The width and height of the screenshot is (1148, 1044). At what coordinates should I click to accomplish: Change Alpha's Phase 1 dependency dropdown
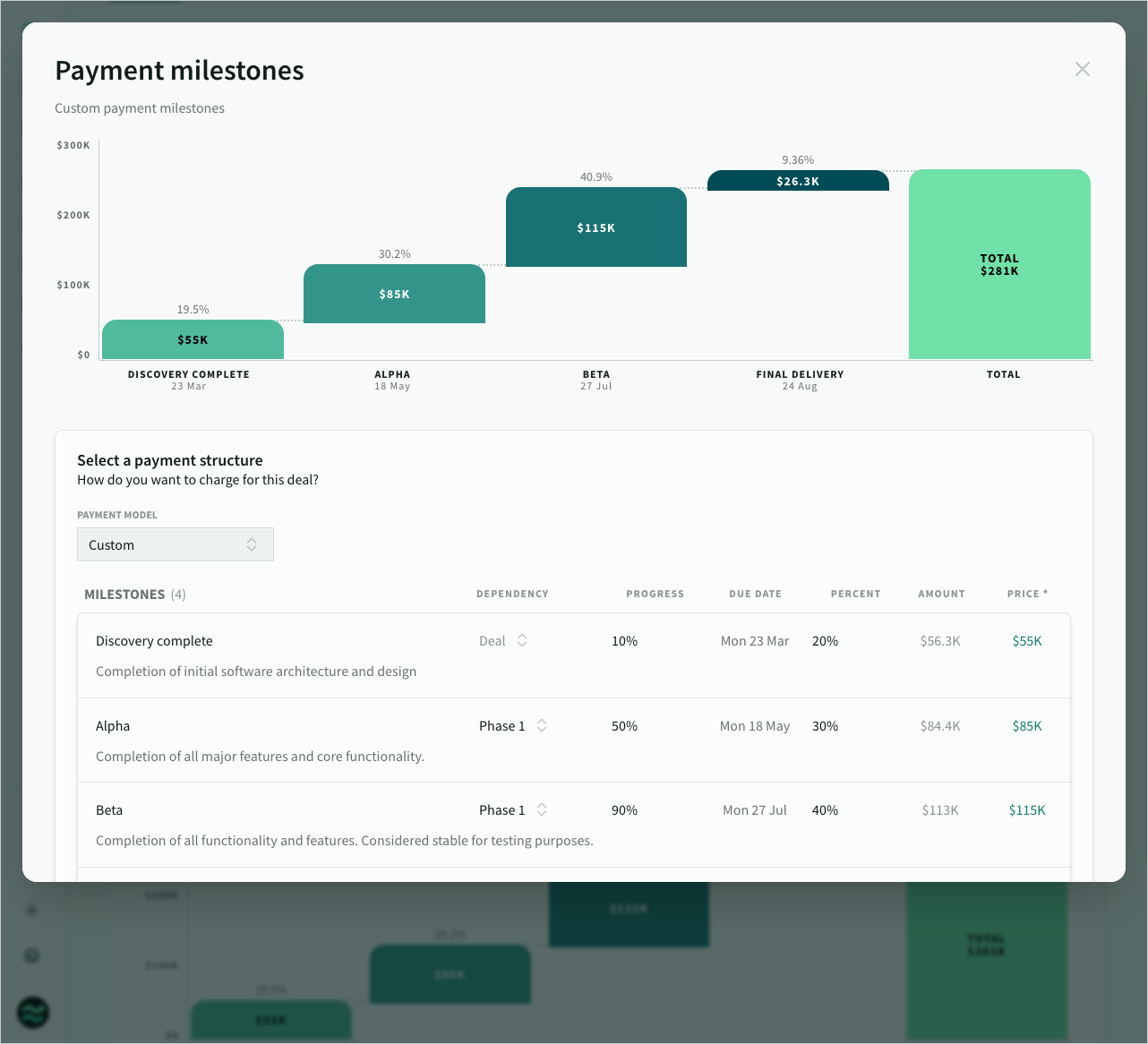(x=513, y=725)
